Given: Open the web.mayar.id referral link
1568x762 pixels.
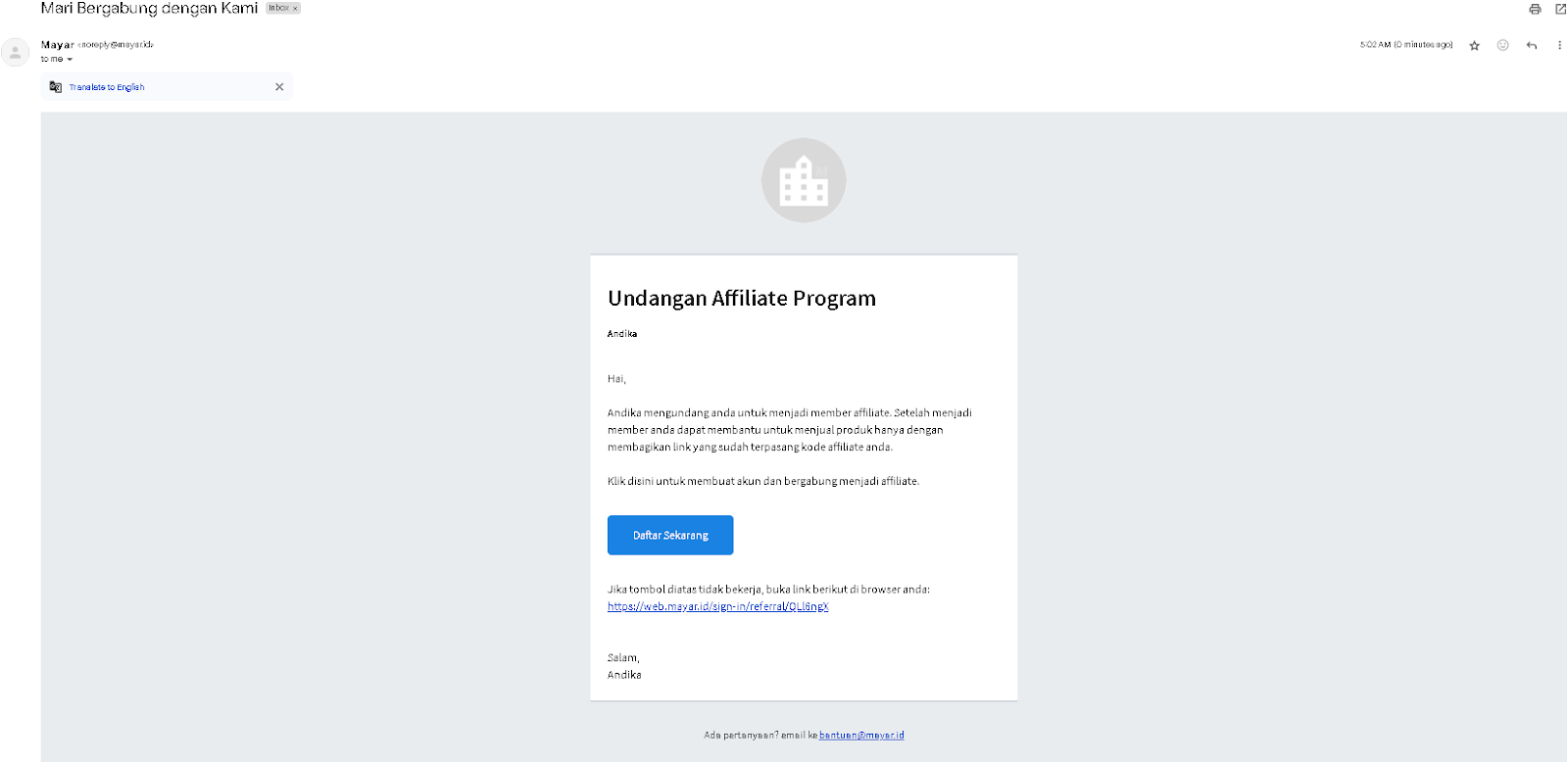Looking at the screenshot, I should (717, 606).
